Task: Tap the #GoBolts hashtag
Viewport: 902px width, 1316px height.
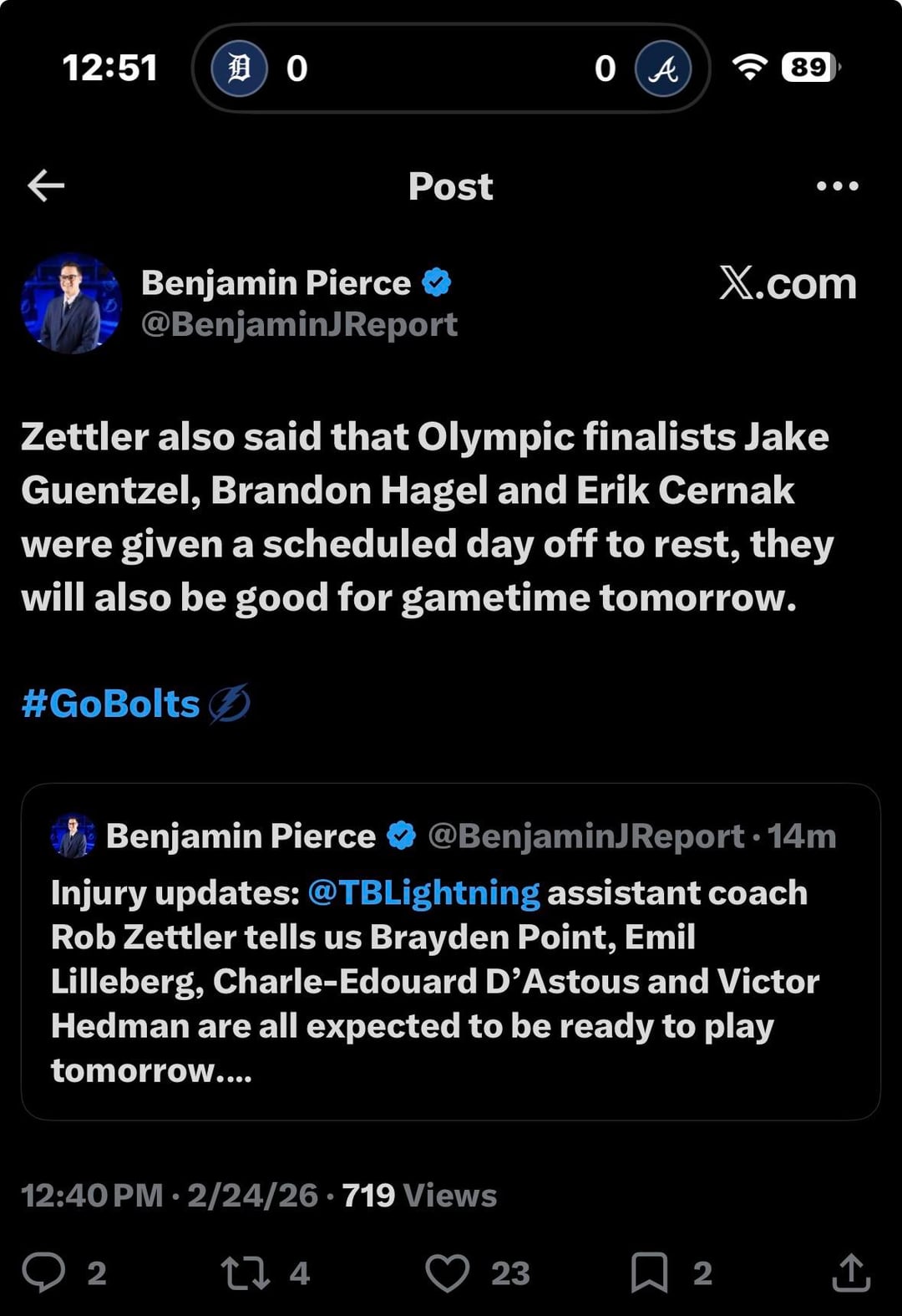Action: click(x=111, y=704)
